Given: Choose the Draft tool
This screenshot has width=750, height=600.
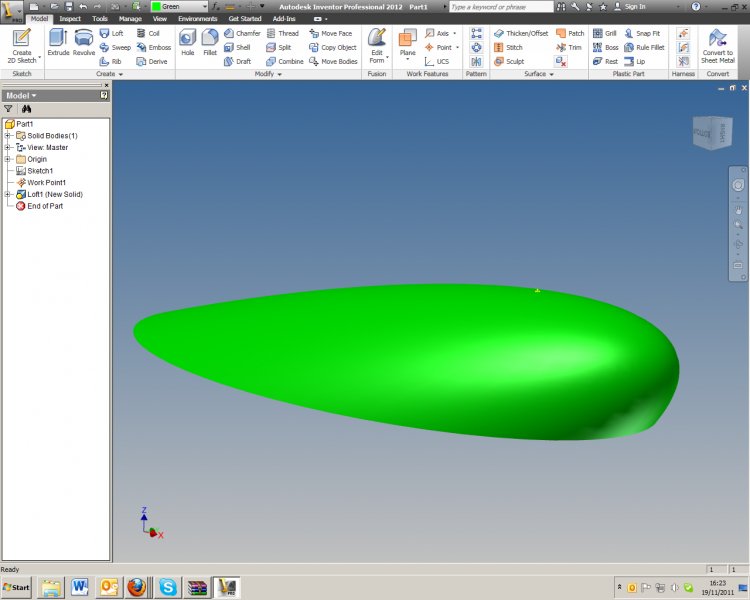Looking at the screenshot, I should click(237, 61).
